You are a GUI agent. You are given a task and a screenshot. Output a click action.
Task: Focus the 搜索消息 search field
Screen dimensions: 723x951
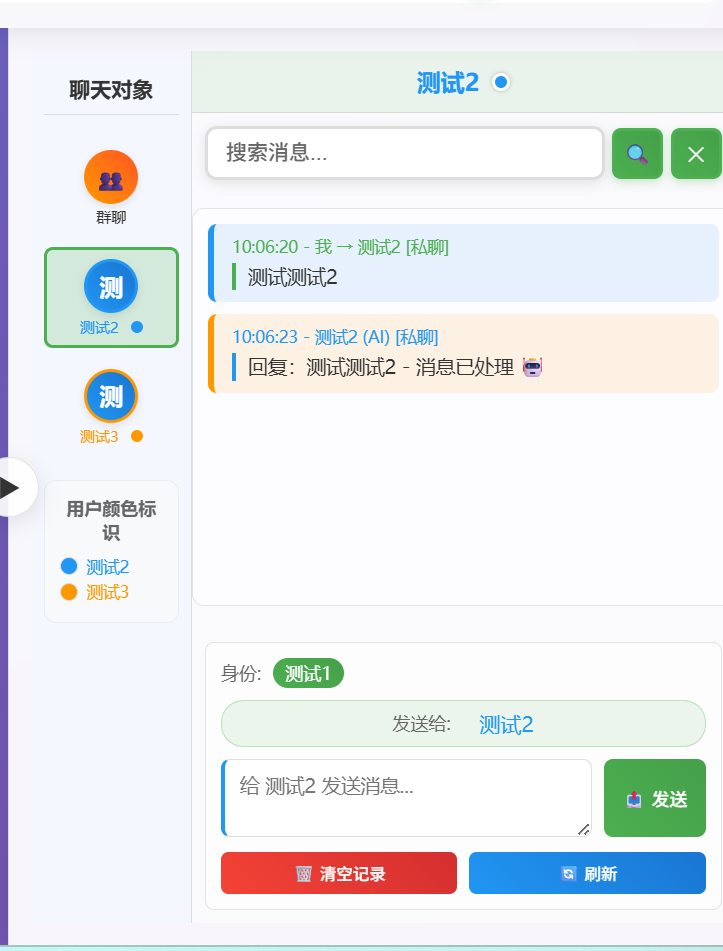(x=405, y=153)
